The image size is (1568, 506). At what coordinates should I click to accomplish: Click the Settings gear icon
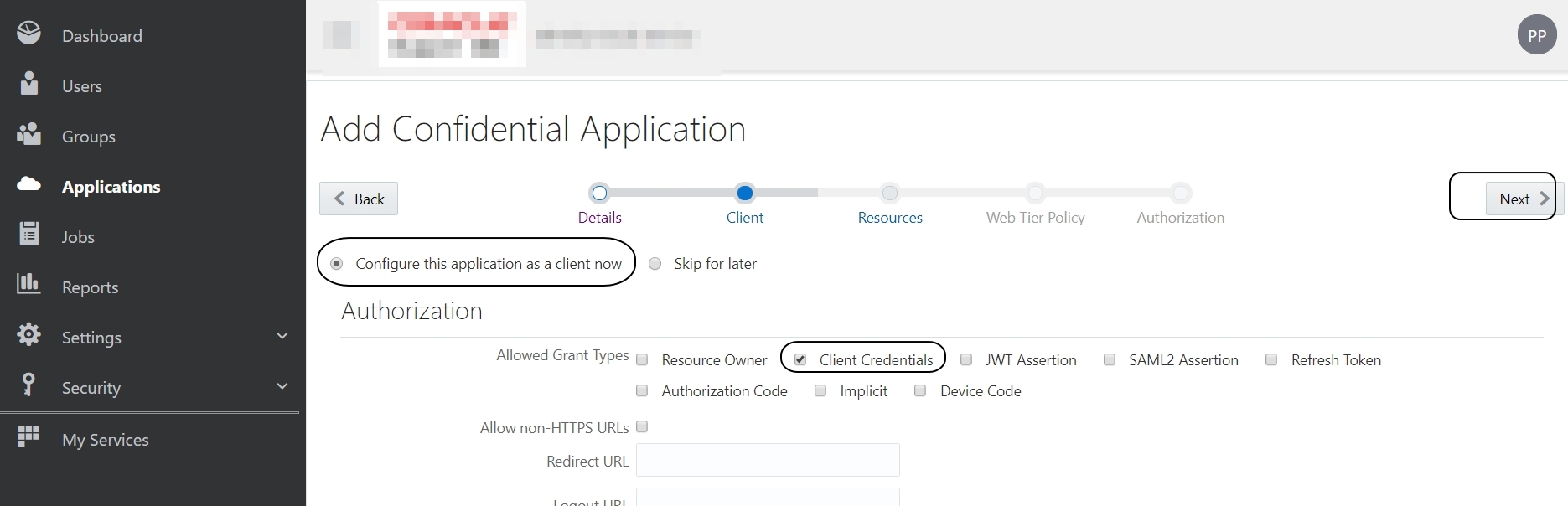28,334
